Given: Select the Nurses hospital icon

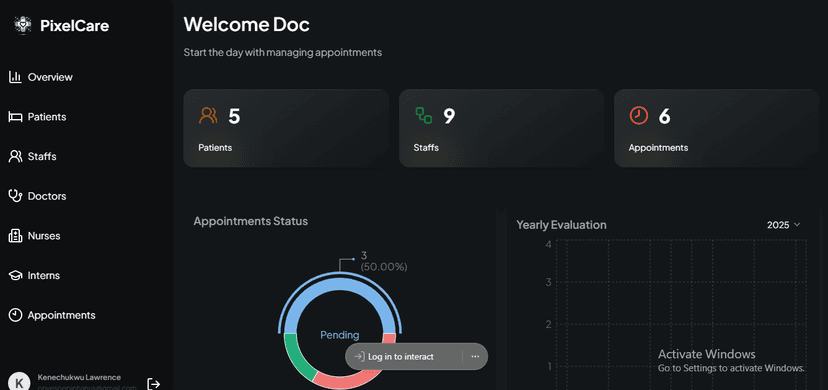Looking at the screenshot, I should pos(15,235).
